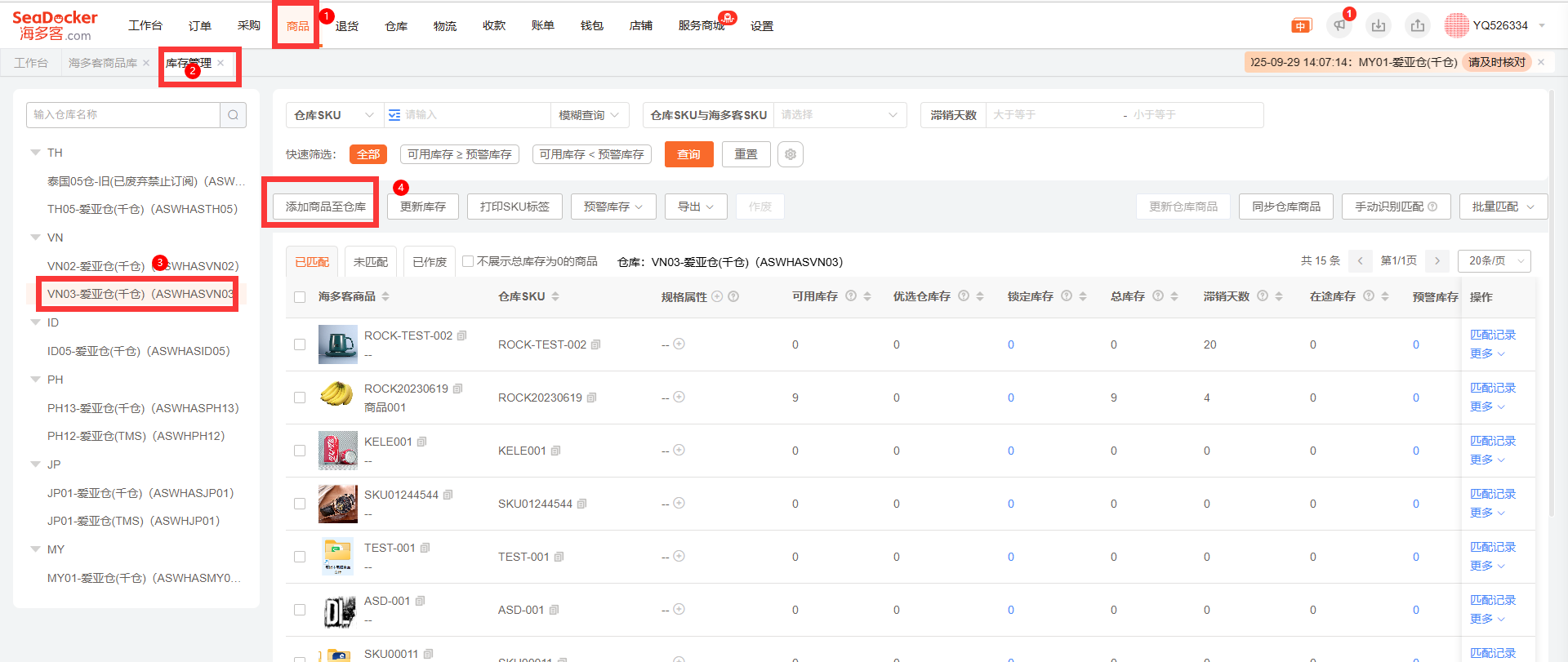The image size is (1568, 662).
Task: Check the 不展示总库存为0的商品 checkbox
Action: [468, 261]
